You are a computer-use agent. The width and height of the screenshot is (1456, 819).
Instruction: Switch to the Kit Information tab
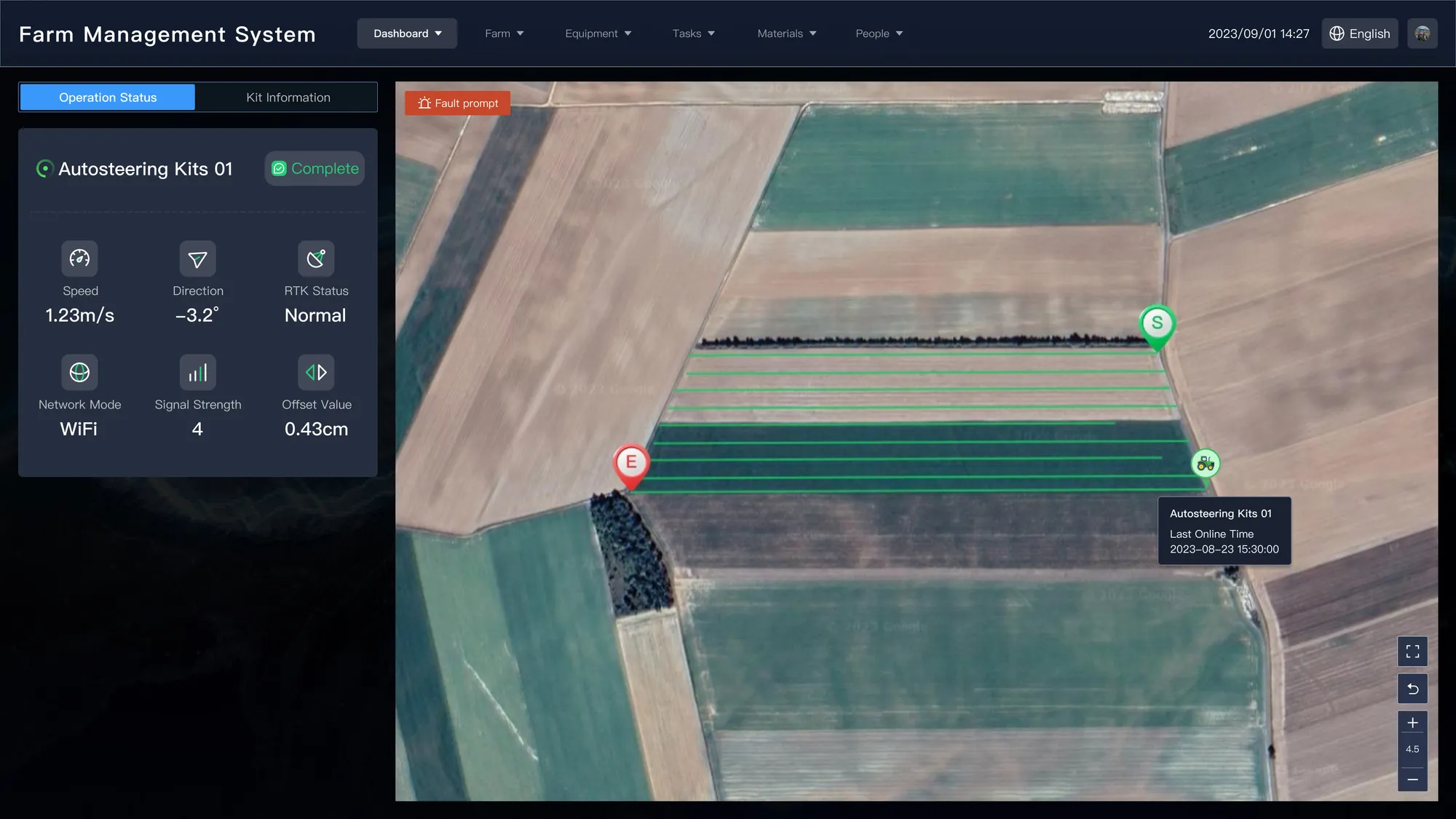(288, 98)
